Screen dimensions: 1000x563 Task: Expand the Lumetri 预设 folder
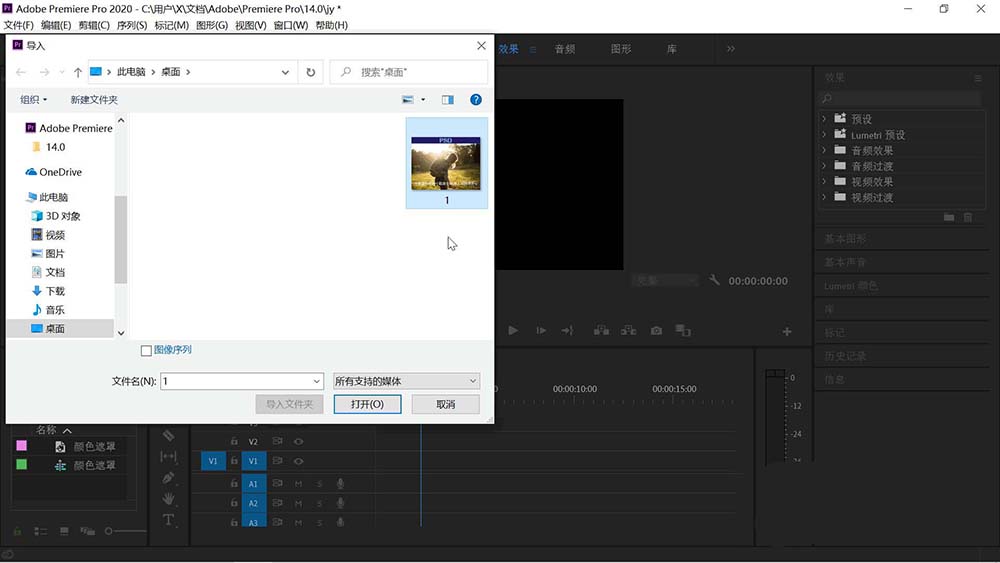click(825, 135)
